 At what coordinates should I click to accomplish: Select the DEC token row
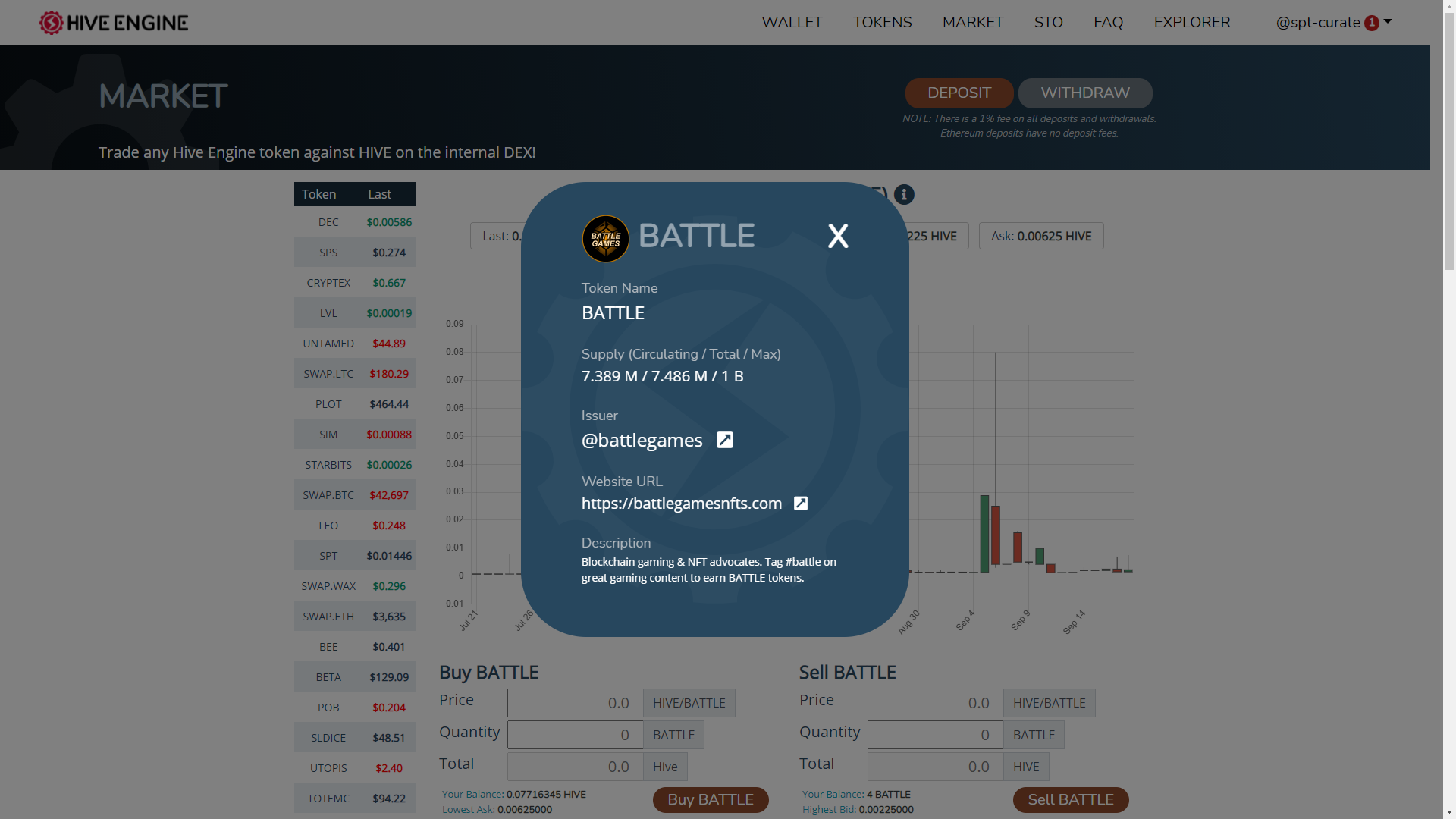coord(355,222)
